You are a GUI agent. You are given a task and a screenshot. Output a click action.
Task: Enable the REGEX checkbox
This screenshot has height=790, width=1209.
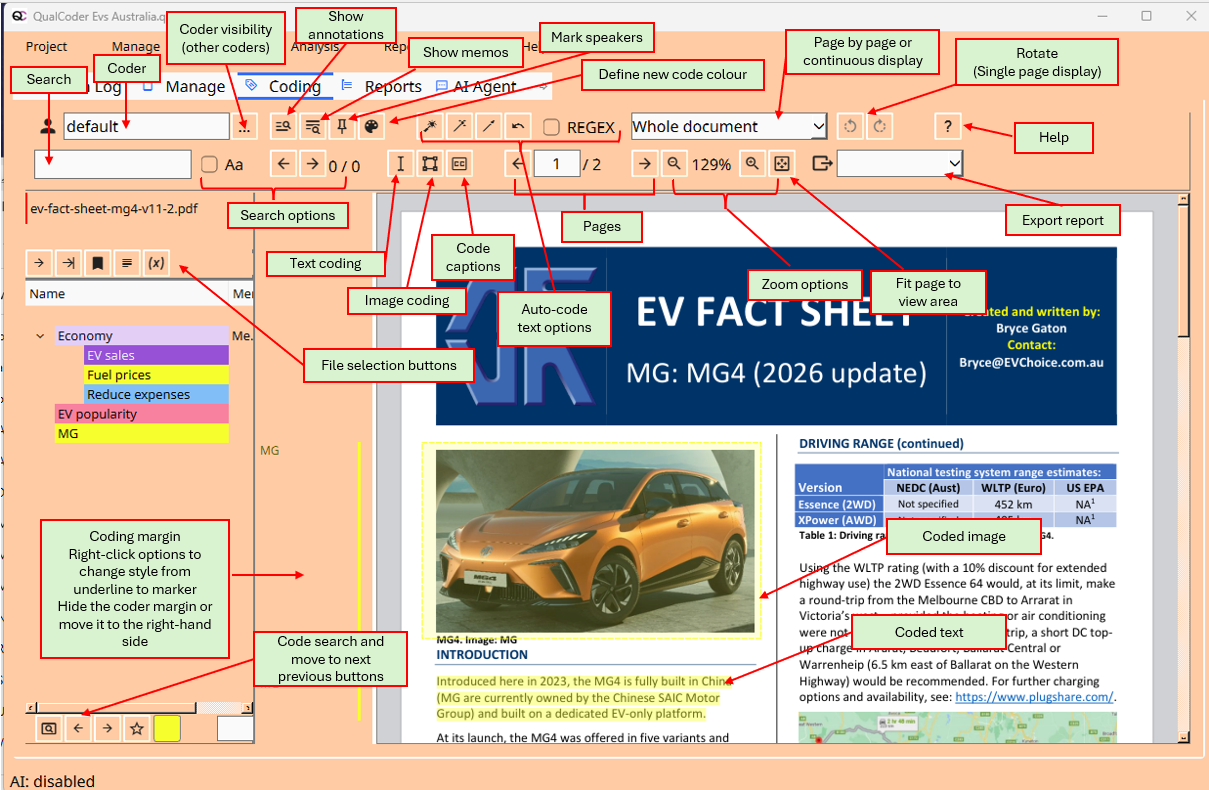(551, 127)
